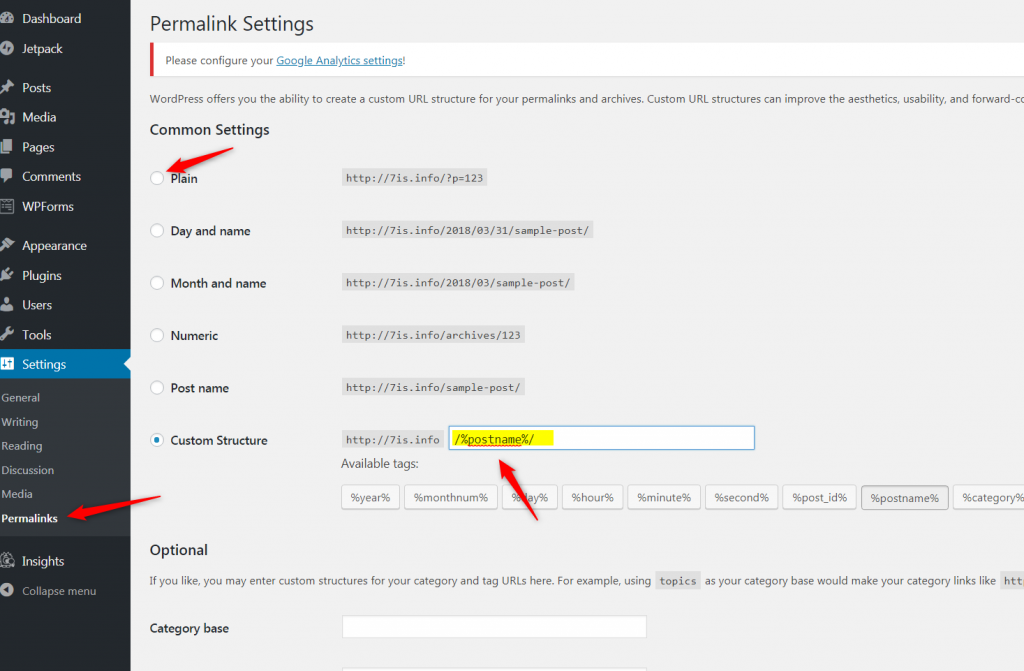Click the Custom Structure text field
Screen dimensions: 1024x671
point(601,438)
